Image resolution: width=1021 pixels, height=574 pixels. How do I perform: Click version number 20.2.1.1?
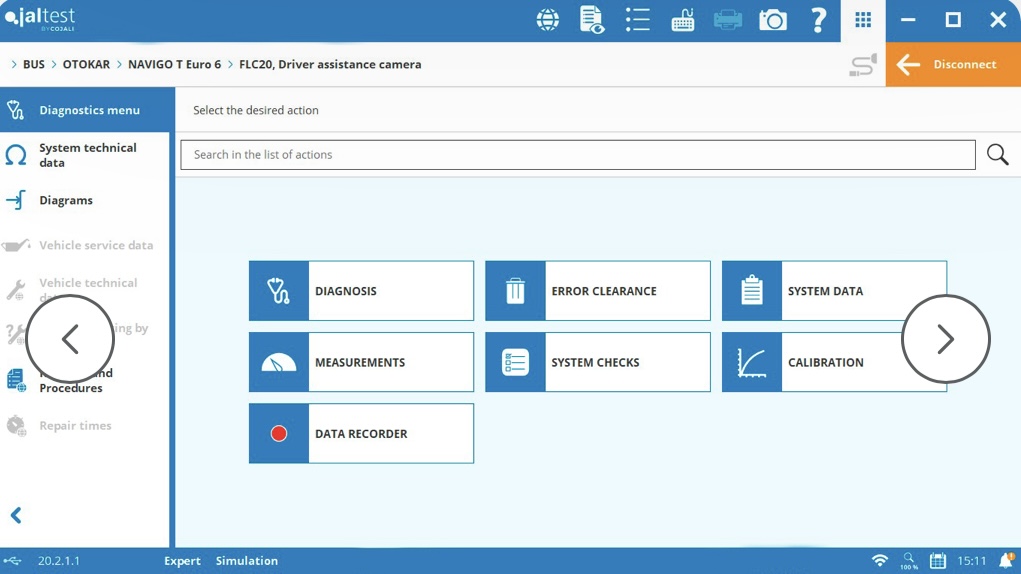click(59, 561)
